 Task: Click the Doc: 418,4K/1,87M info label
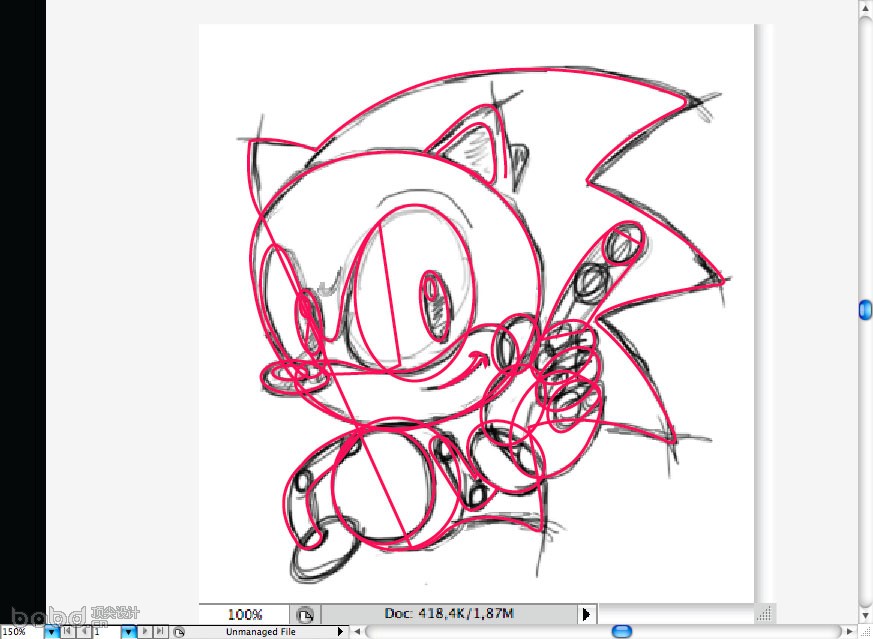[x=449, y=614]
